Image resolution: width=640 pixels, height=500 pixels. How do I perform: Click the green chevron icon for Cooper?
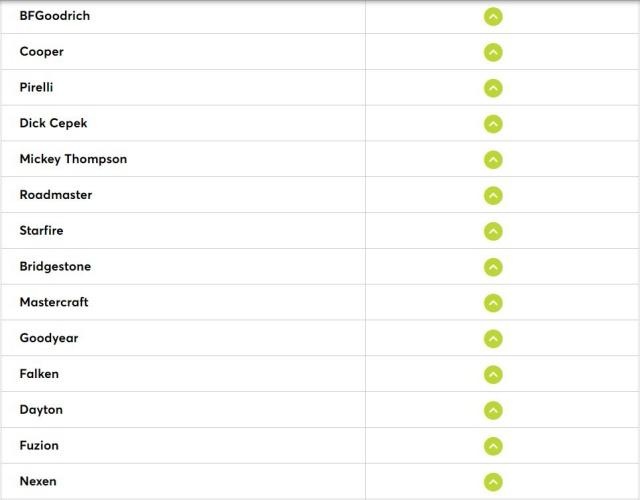click(x=493, y=53)
